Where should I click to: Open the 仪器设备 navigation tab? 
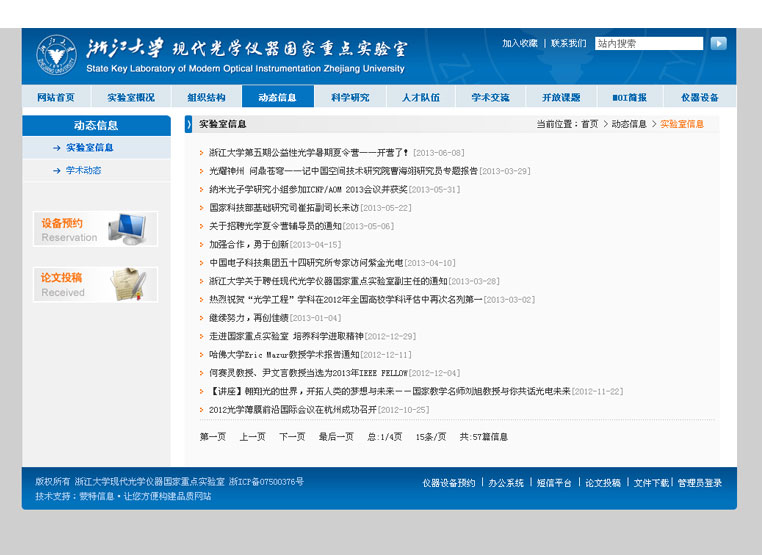699,97
